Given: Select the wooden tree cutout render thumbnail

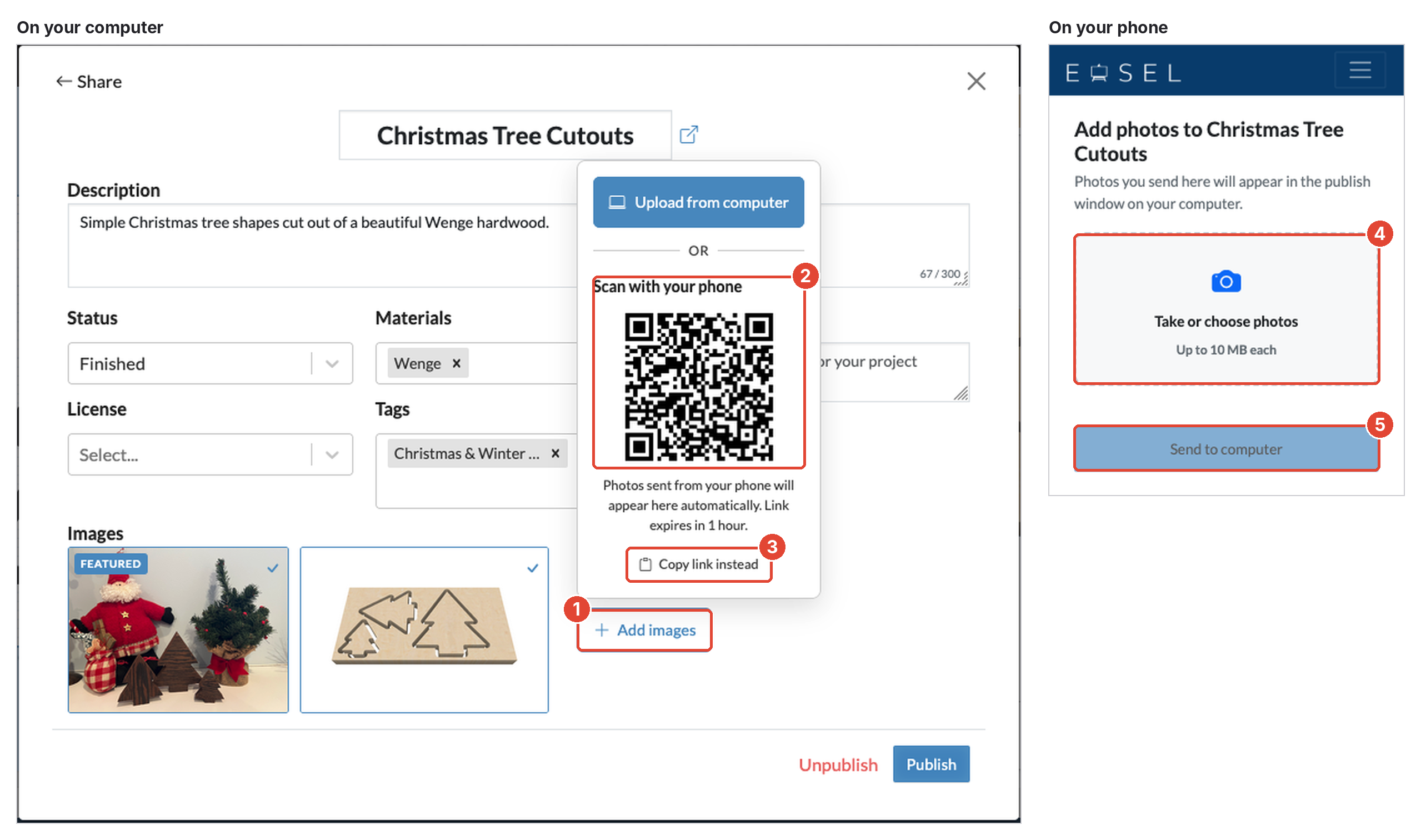Looking at the screenshot, I should 424,629.
